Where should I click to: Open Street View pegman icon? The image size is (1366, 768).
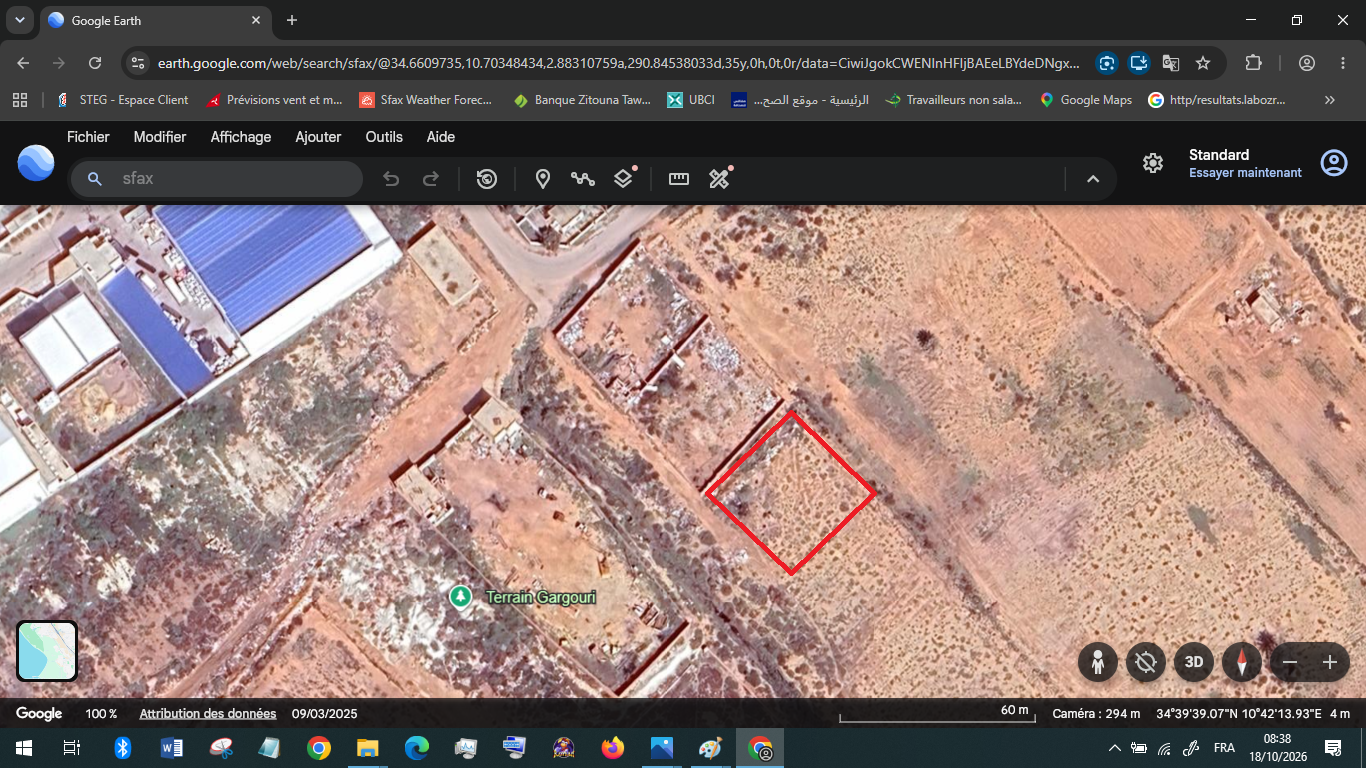coord(1098,662)
